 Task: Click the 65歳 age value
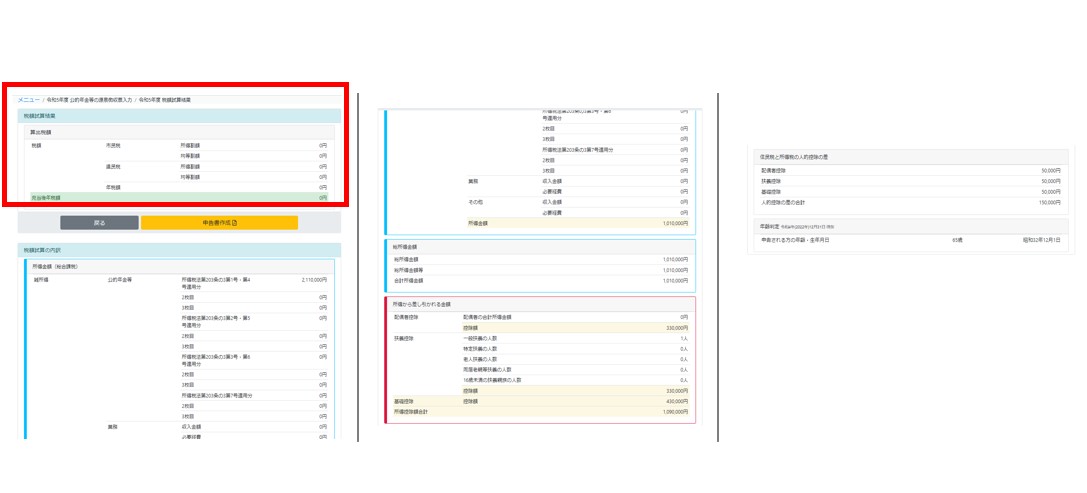[957, 239]
